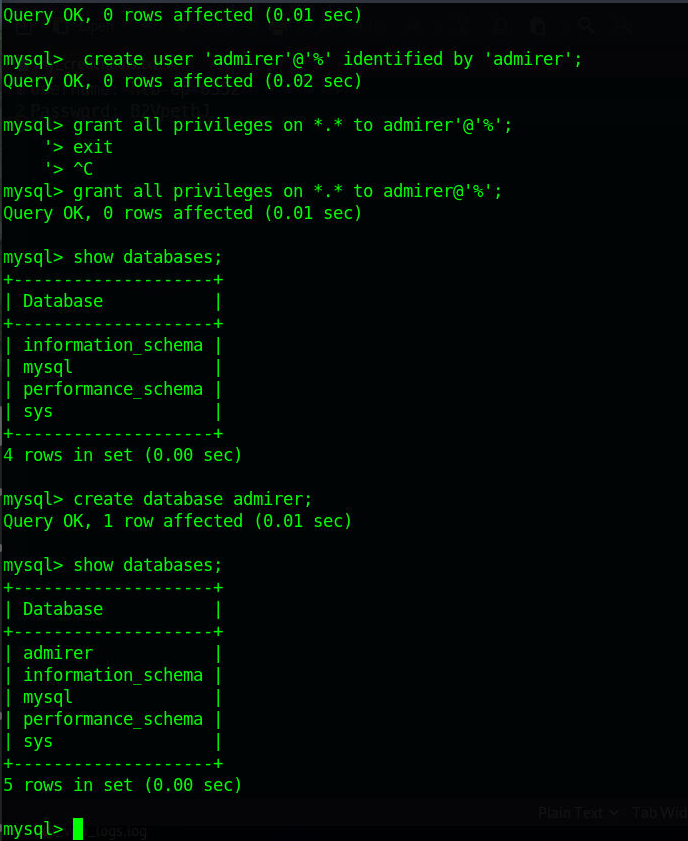The image size is (688, 841).
Task: Click 'Query OK' line showing 0.02 sec
Action: tap(182, 81)
